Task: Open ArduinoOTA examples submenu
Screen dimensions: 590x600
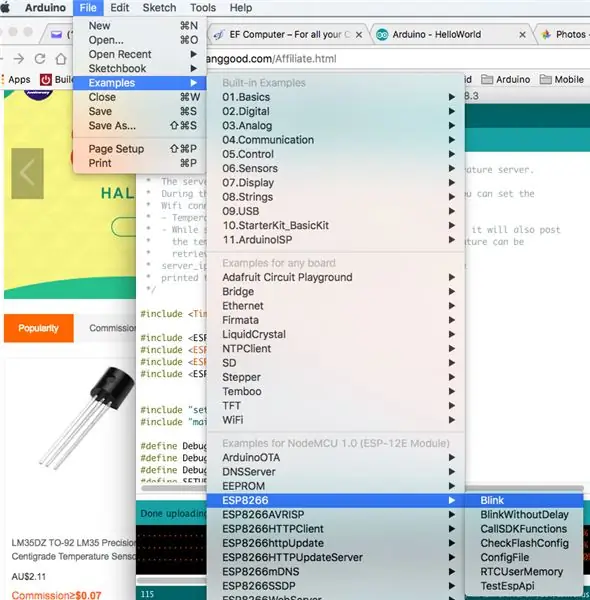Action: [336, 457]
